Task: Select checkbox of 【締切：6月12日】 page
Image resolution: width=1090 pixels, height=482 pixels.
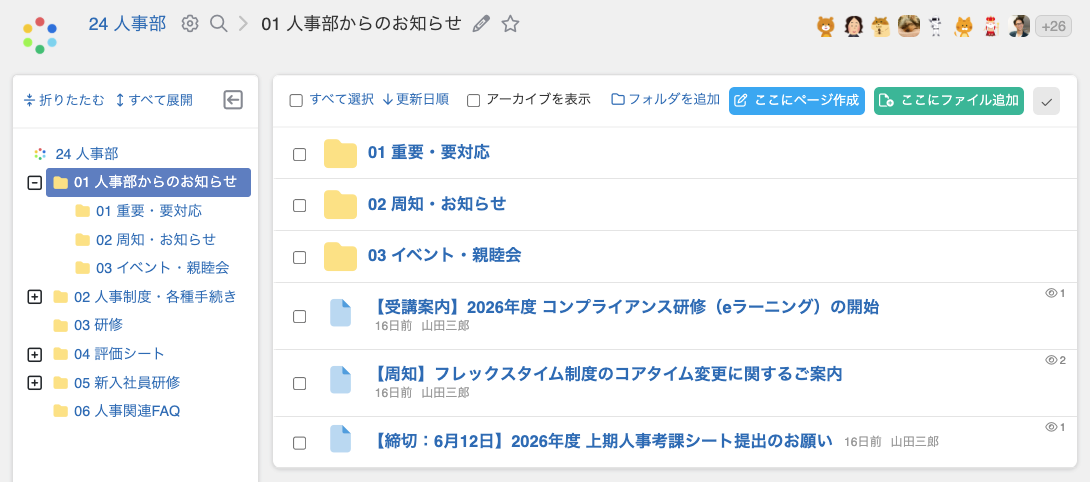Action: pyautogui.click(x=300, y=442)
